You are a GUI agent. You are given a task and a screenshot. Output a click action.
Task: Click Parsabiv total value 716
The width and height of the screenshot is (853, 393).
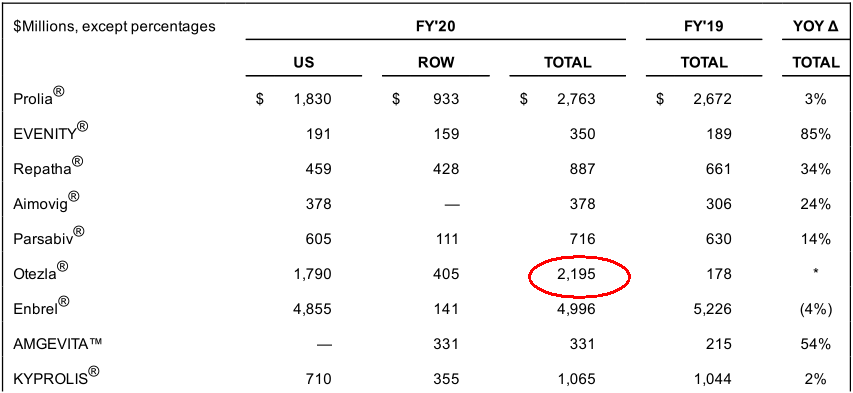click(582, 240)
